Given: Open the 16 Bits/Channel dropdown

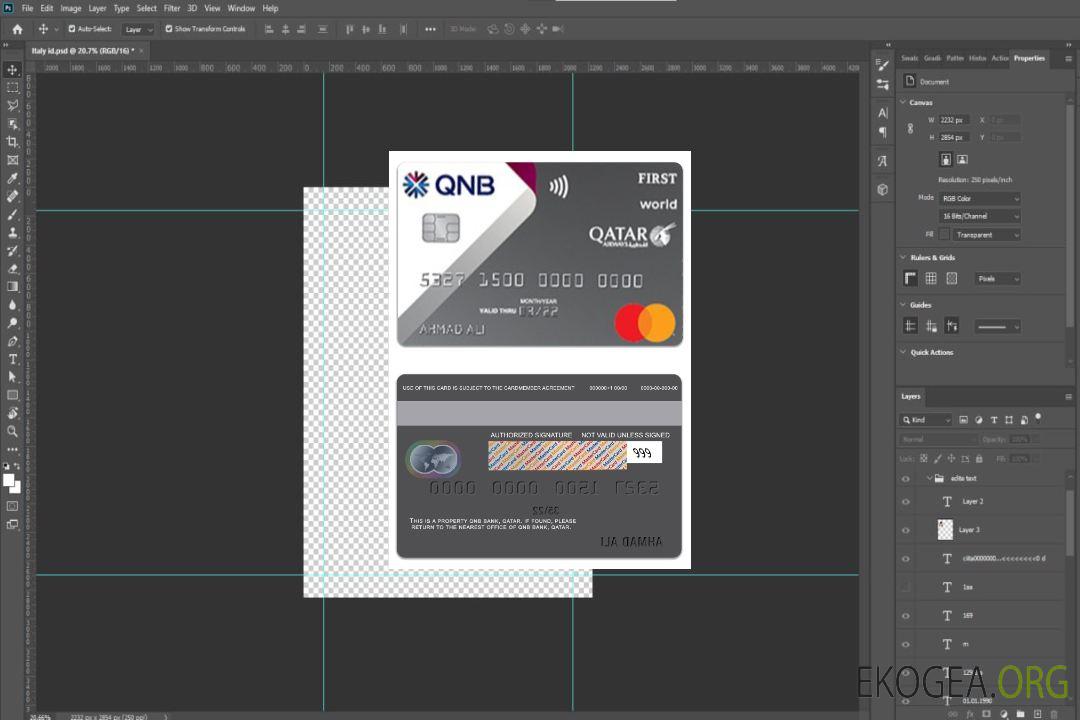Looking at the screenshot, I should click(979, 216).
